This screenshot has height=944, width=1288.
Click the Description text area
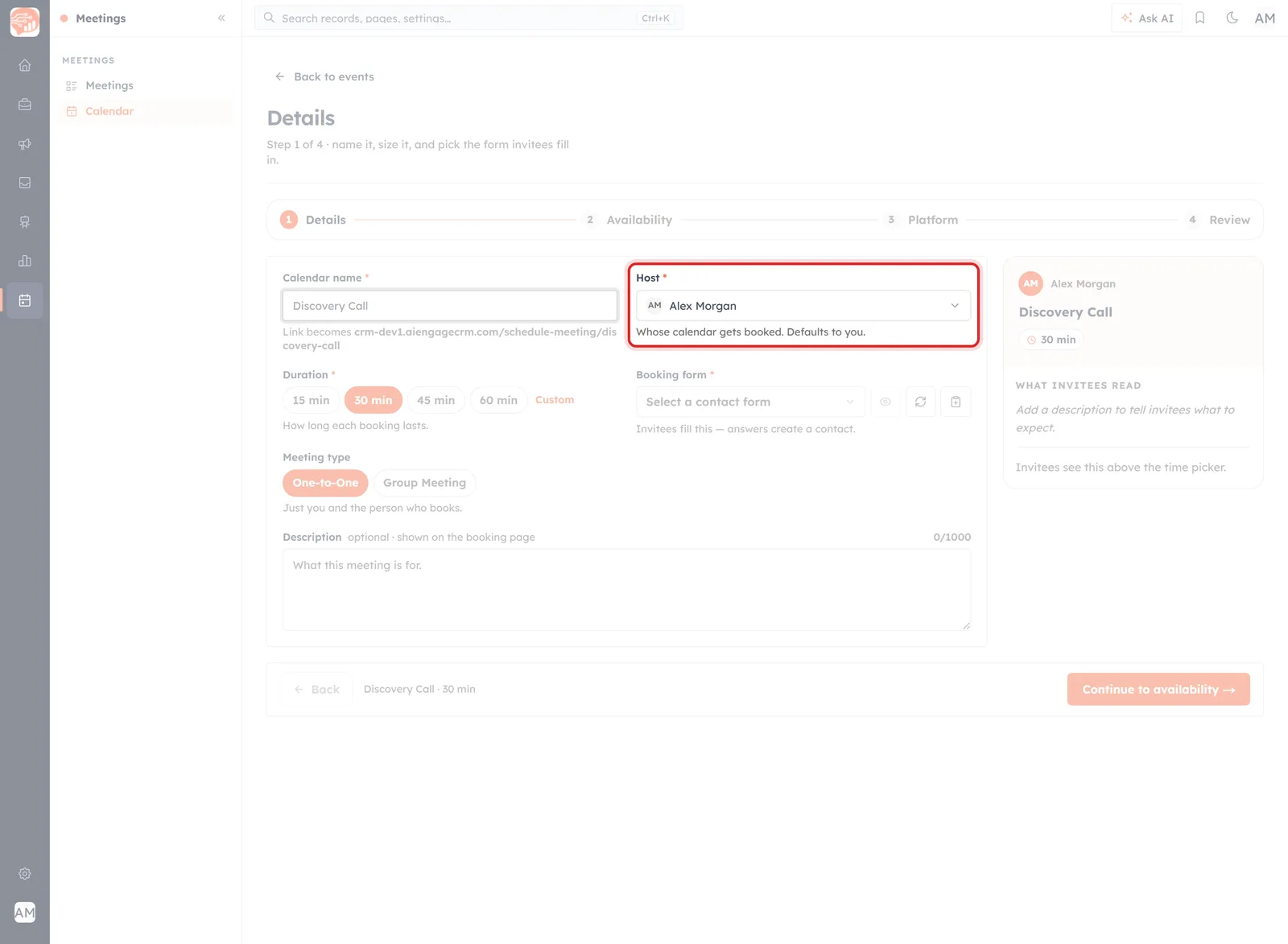[626, 590]
